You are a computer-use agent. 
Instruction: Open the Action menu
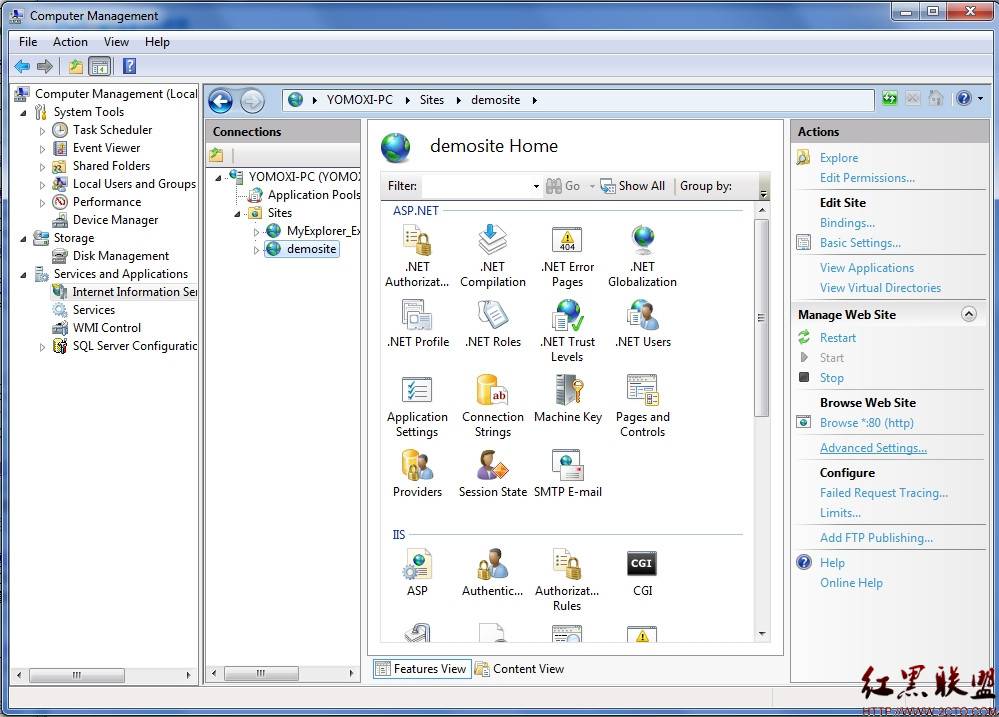click(70, 42)
